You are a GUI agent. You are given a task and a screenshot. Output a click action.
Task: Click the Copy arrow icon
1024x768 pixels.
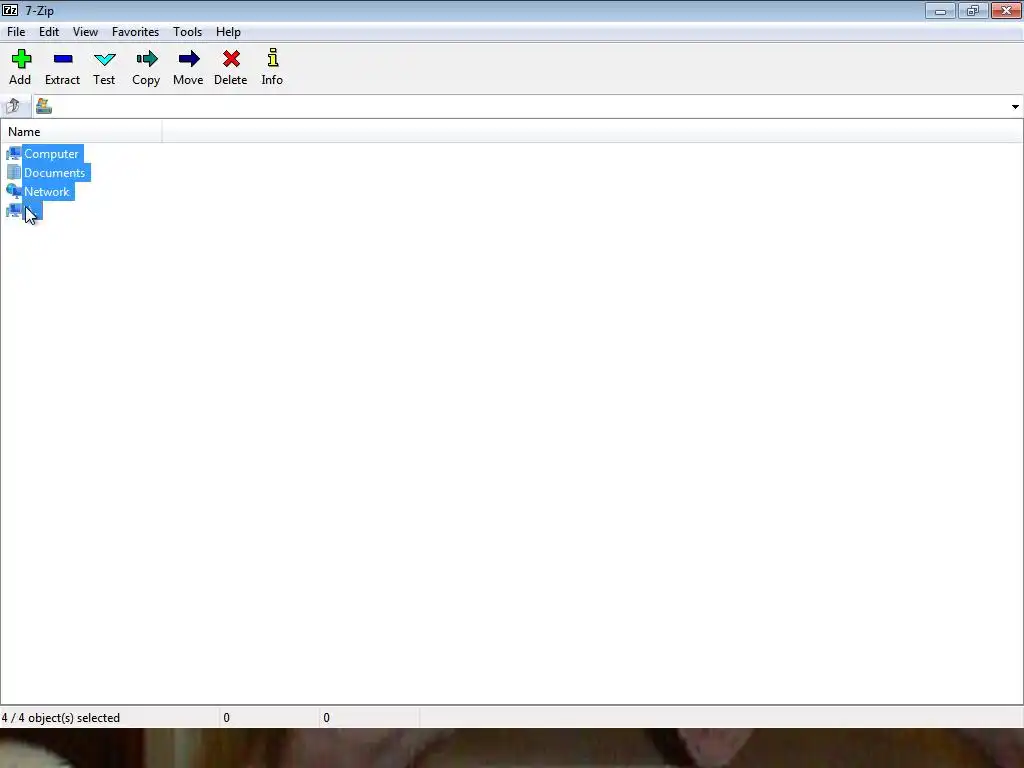147,59
